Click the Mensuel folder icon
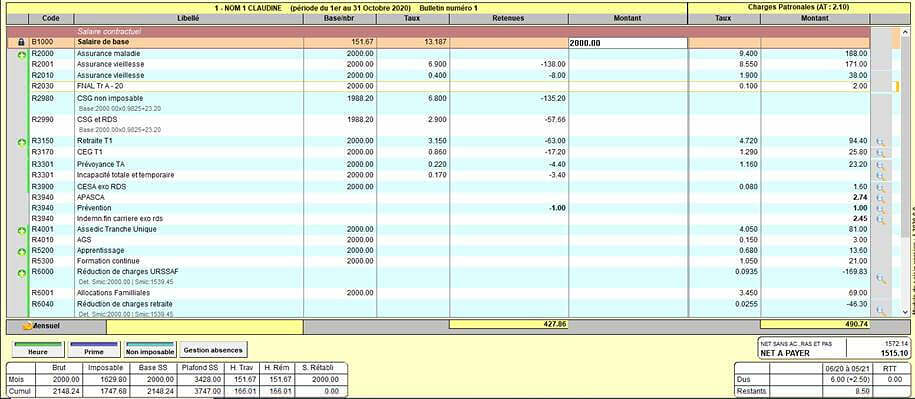This screenshot has height=399, width=915. click(x=26, y=327)
